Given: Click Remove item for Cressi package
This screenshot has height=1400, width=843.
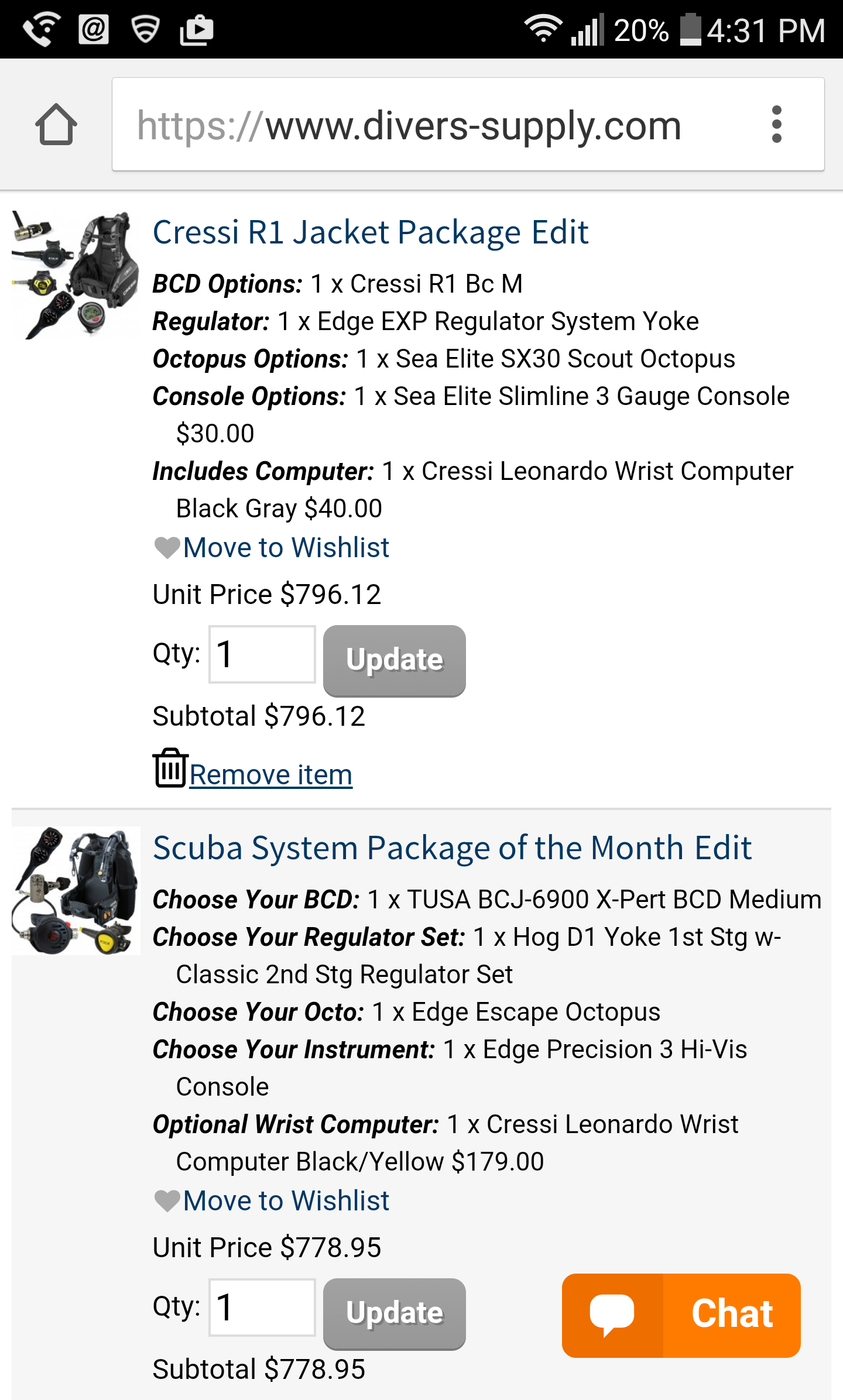Looking at the screenshot, I should coord(271,774).
